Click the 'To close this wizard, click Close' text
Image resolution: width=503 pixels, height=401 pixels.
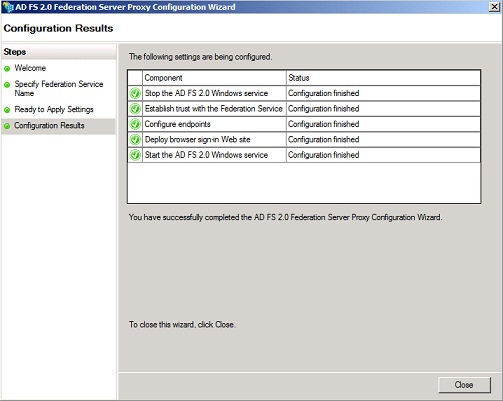coord(182,324)
